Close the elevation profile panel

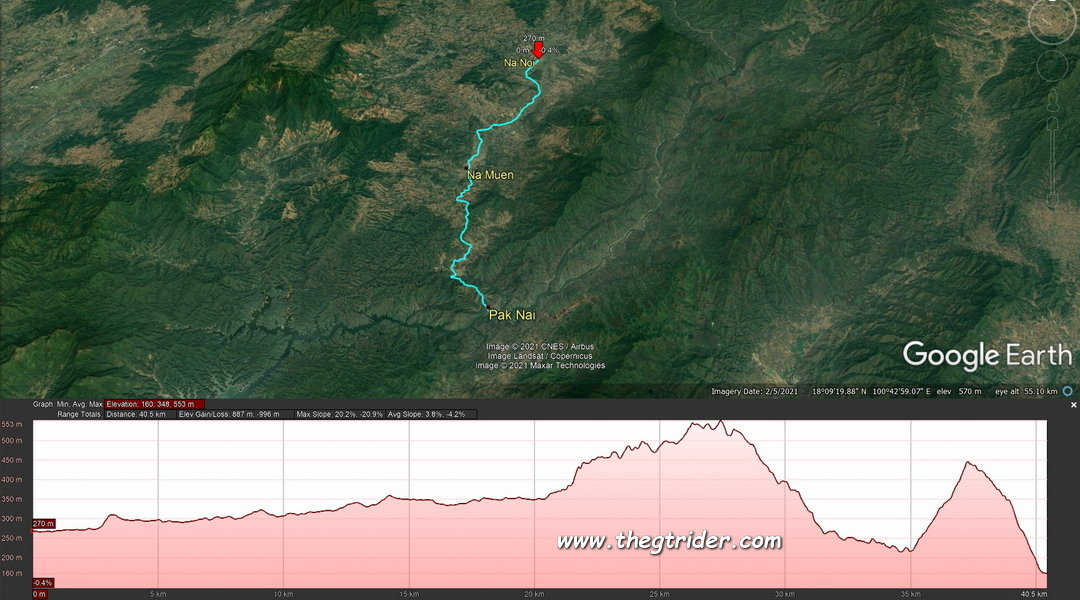point(1073,405)
